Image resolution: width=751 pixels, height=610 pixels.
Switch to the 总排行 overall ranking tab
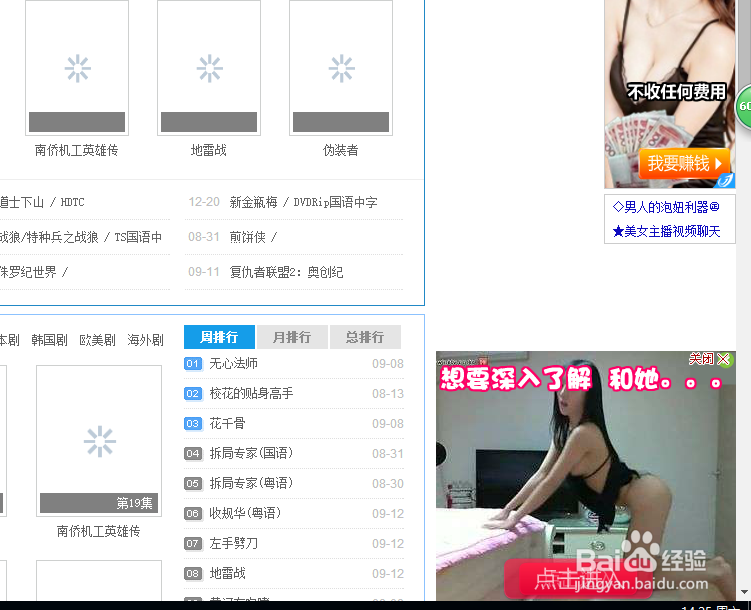[365, 337]
